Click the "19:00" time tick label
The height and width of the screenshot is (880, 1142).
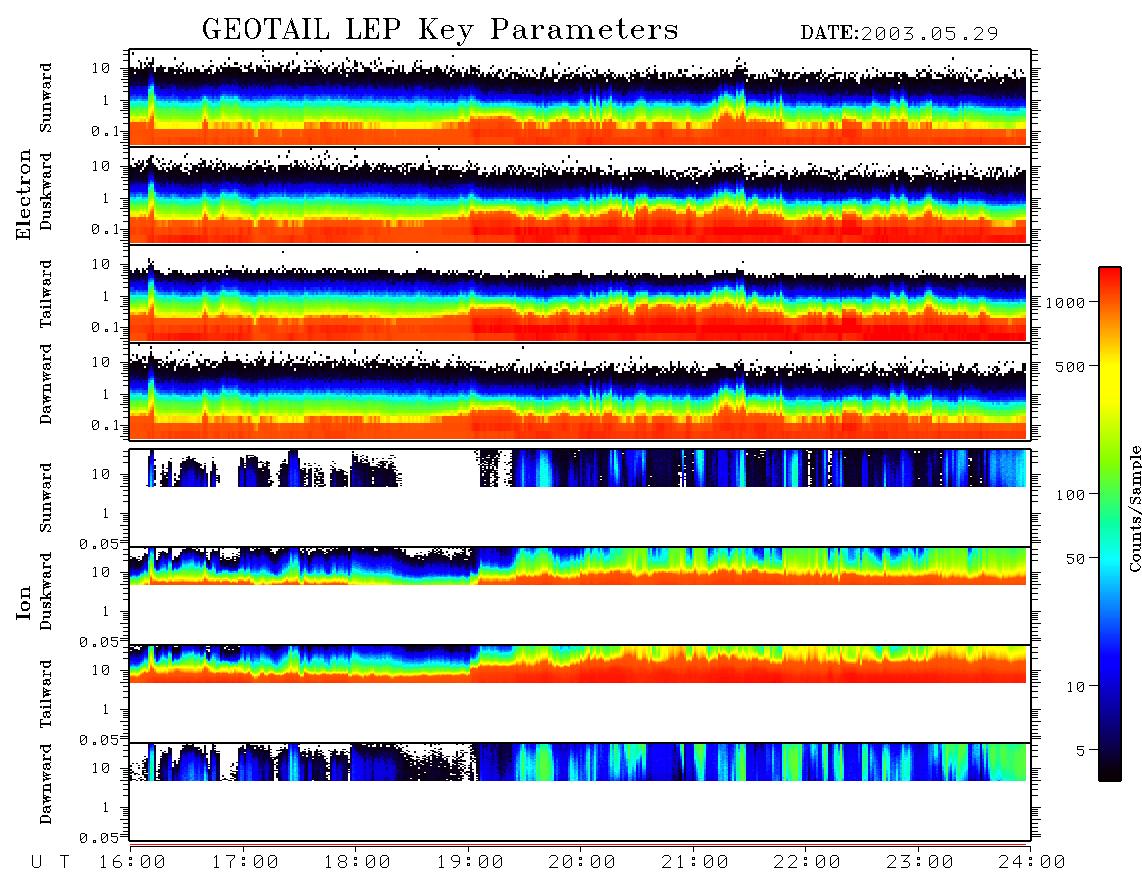coord(470,862)
